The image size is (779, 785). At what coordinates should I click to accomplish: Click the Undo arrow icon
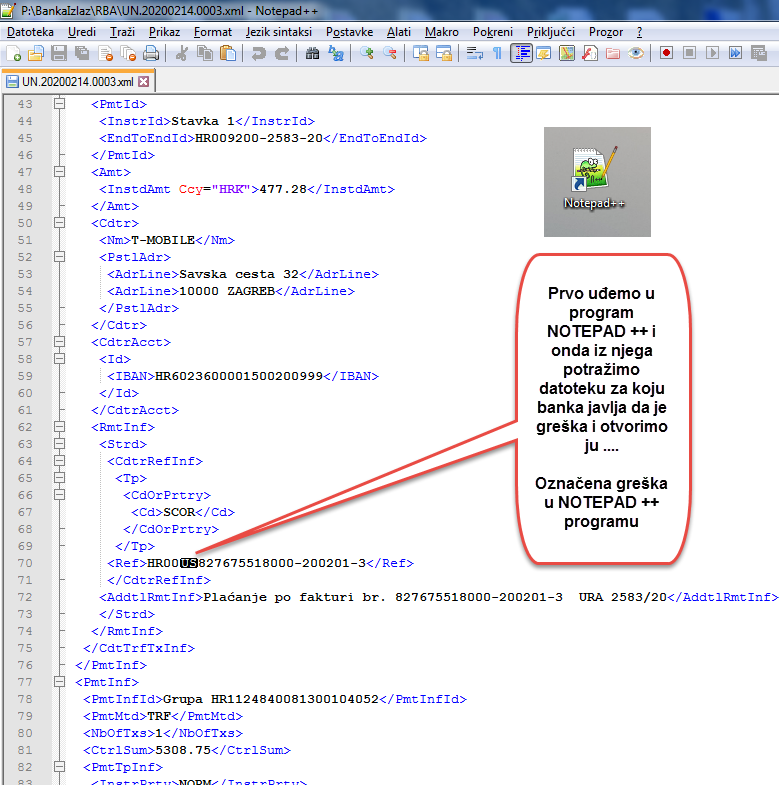tap(259, 53)
